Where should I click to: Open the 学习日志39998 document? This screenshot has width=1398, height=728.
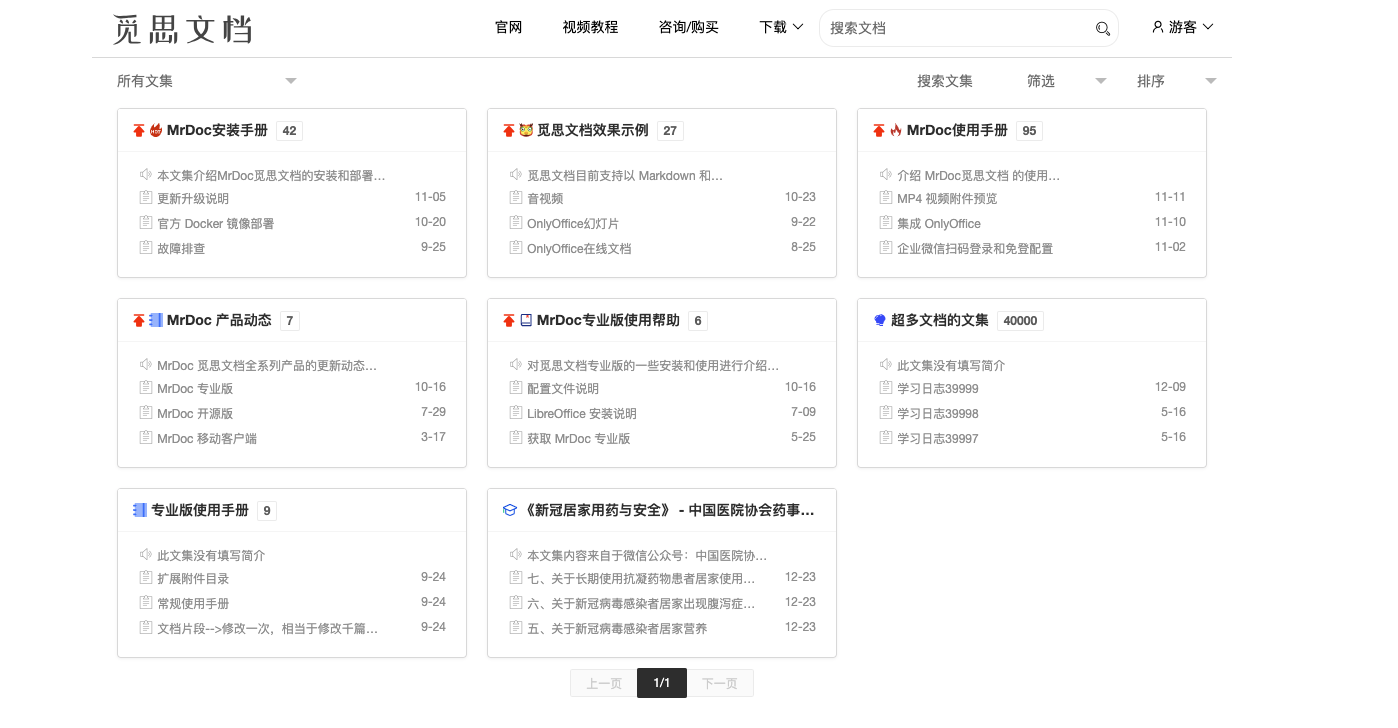coord(938,413)
